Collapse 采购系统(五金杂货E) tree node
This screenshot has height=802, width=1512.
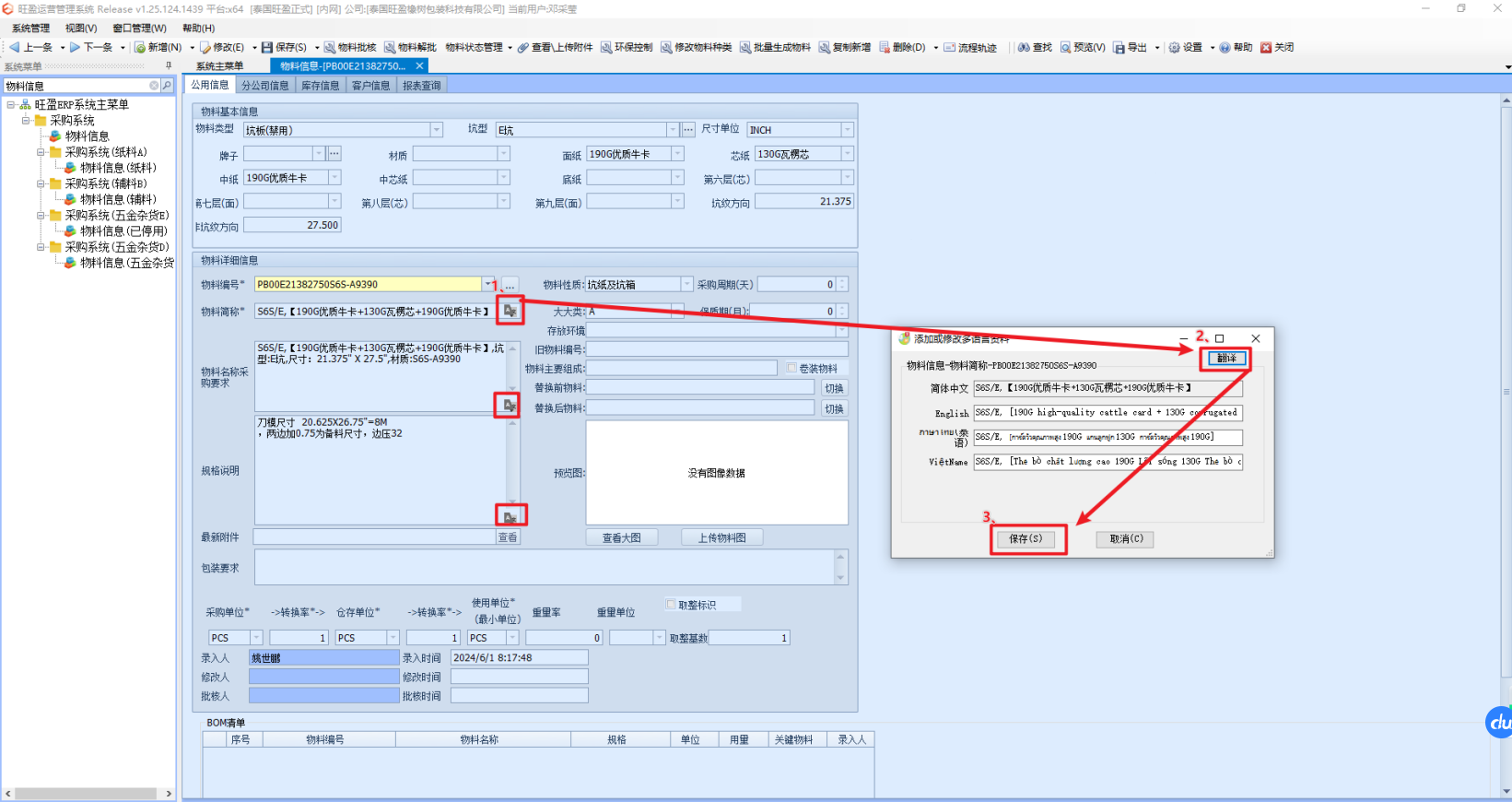[41, 215]
